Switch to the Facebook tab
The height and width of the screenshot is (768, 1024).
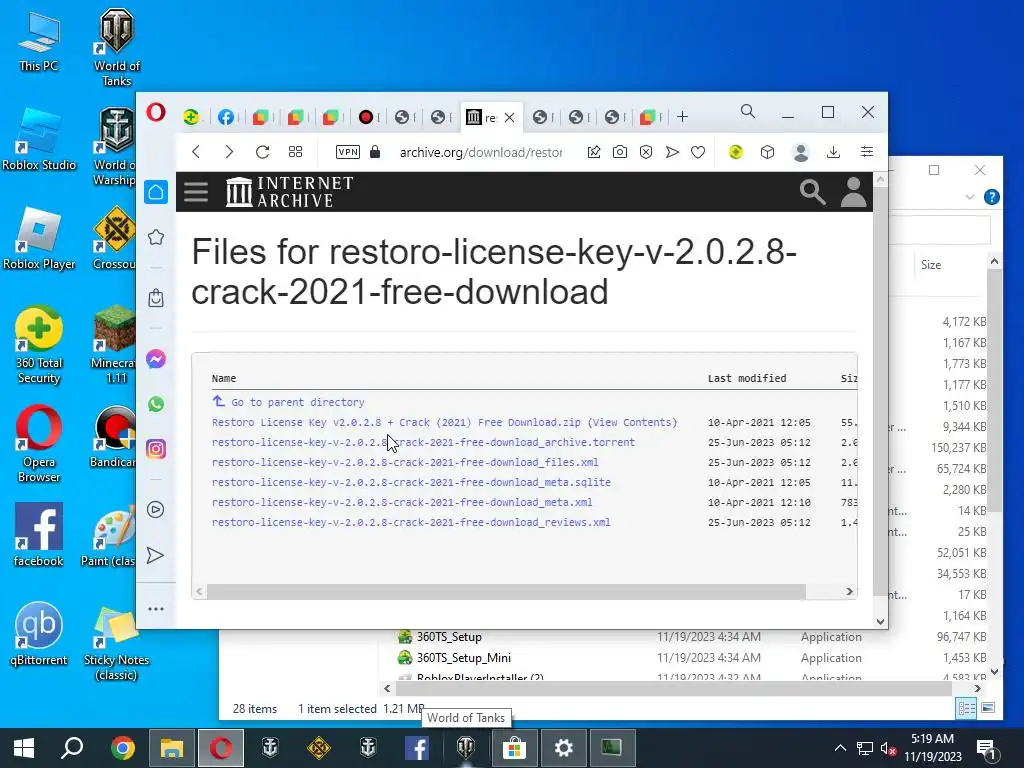point(226,117)
